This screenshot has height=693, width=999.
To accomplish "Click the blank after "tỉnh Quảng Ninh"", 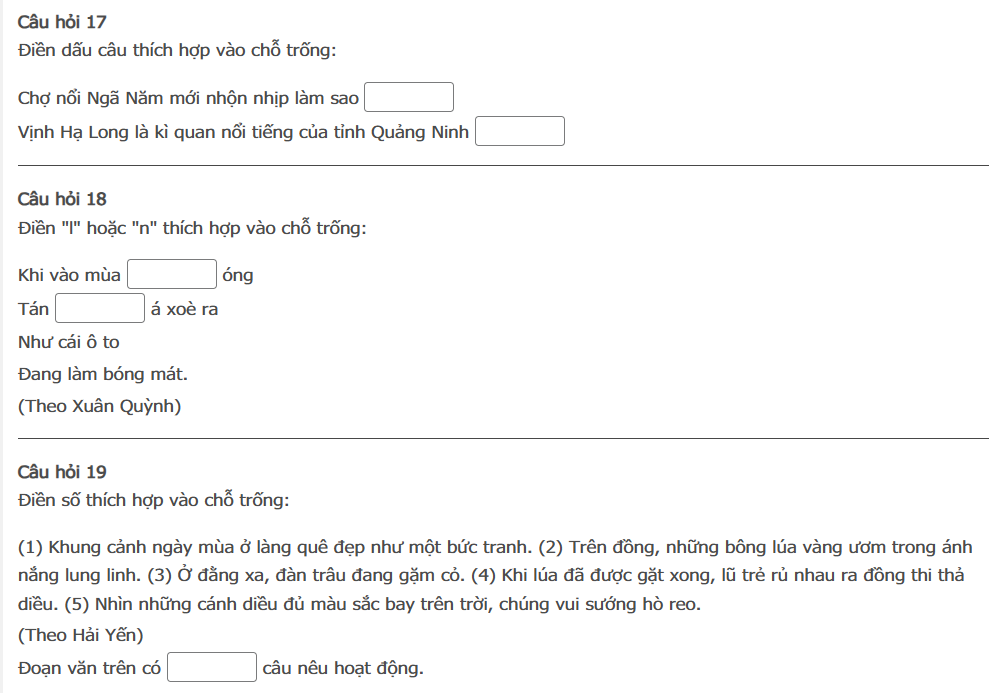I will coord(520,132).
